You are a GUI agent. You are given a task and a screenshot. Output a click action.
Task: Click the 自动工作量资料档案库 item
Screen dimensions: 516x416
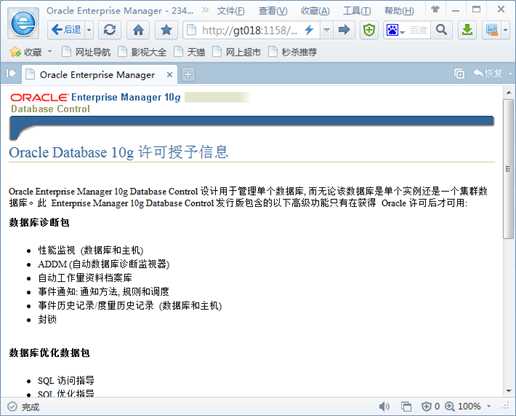85,278
